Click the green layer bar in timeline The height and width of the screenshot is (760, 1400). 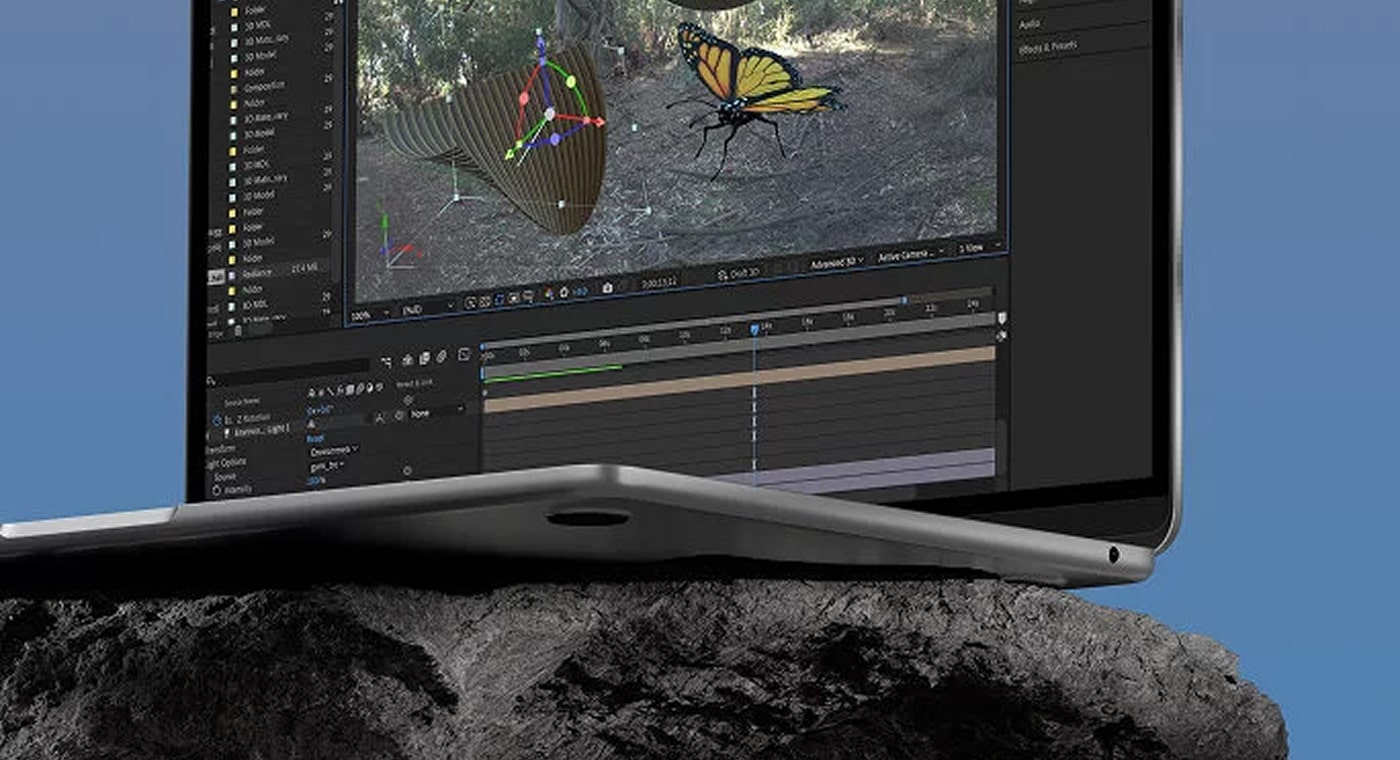553,374
